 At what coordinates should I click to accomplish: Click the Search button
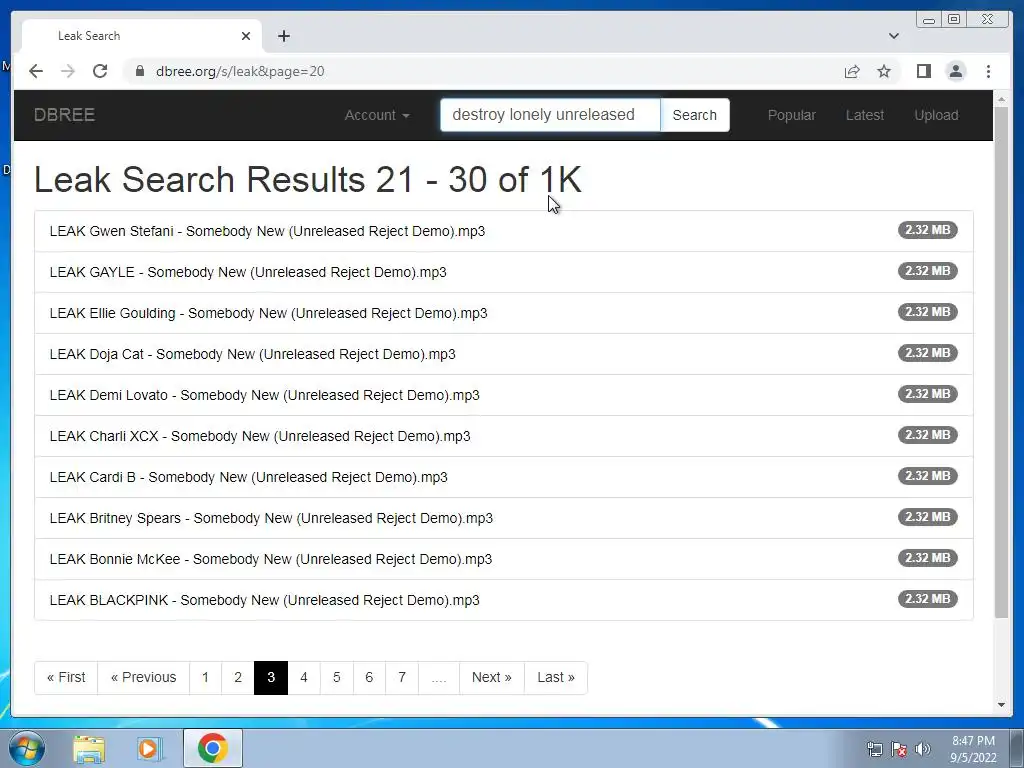pyautogui.click(x=694, y=115)
